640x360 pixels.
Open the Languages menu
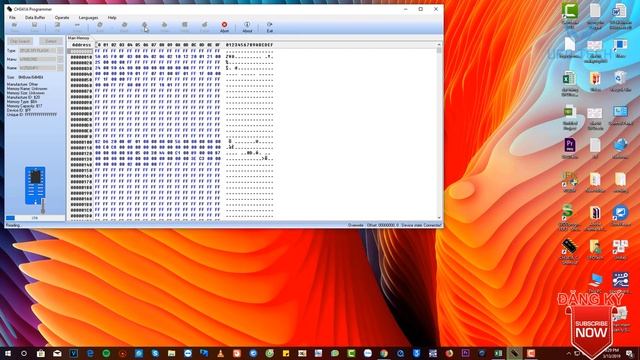[88, 18]
